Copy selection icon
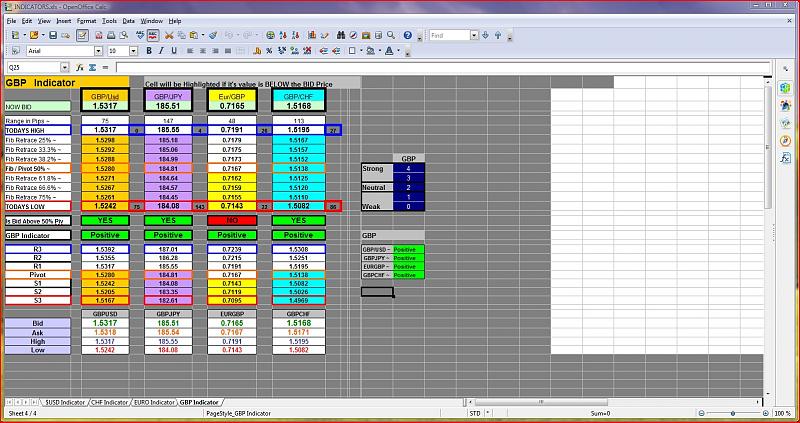The height and width of the screenshot is (423, 800). pyautogui.click(x=182, y=35)
